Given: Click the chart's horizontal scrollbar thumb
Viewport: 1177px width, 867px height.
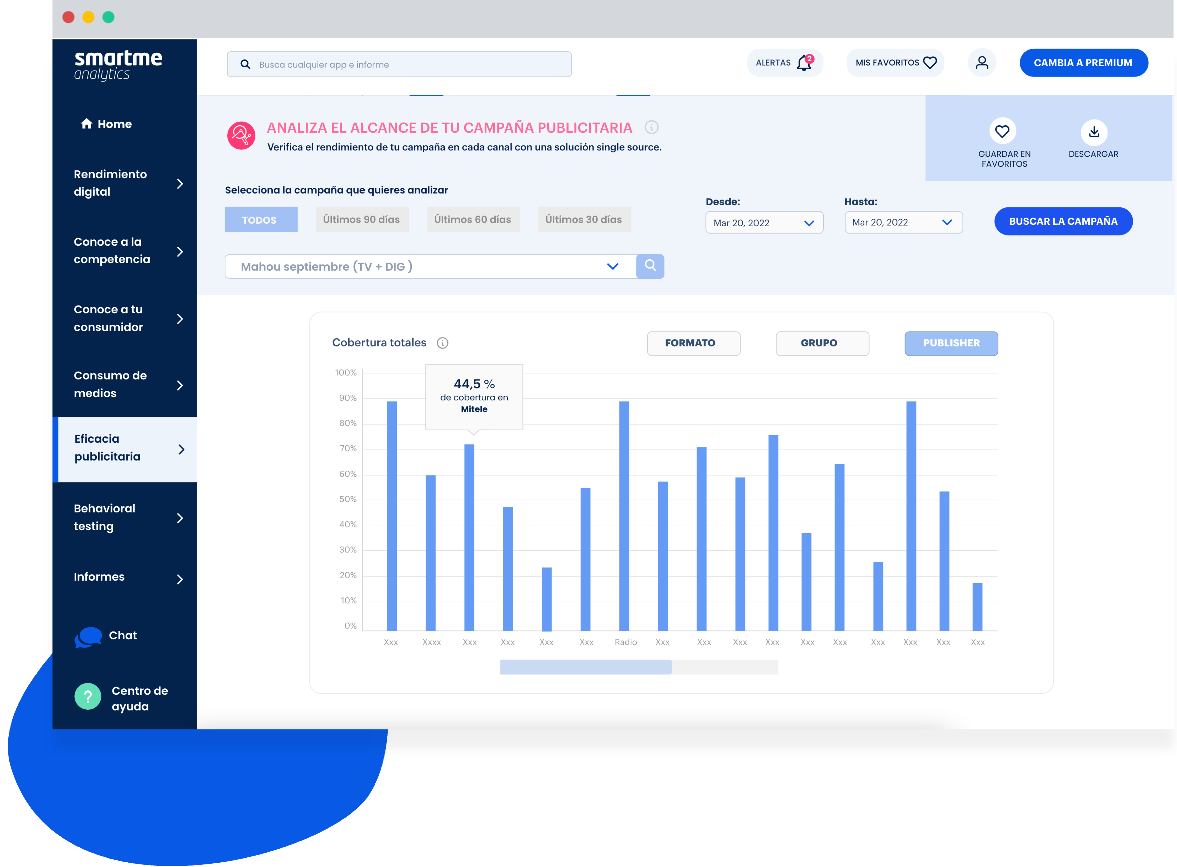Looking at the screenshot, I should coord(586,667).
